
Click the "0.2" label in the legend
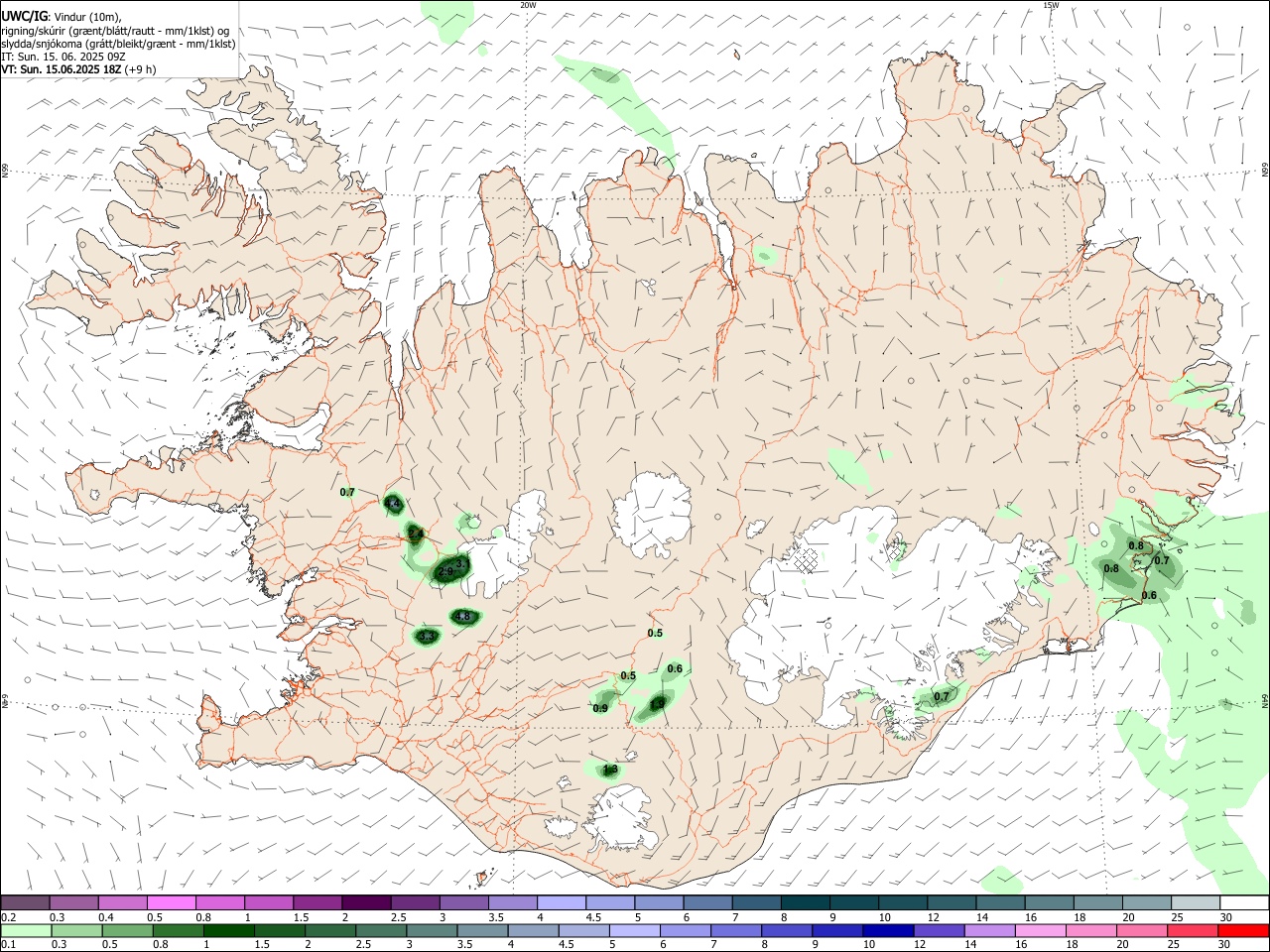(9, 917)
